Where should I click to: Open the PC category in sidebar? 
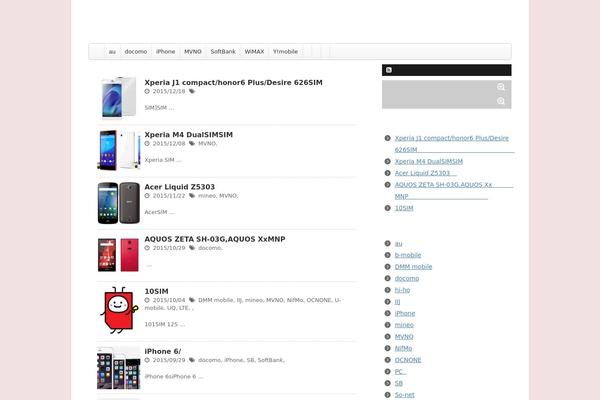[399, 372]
